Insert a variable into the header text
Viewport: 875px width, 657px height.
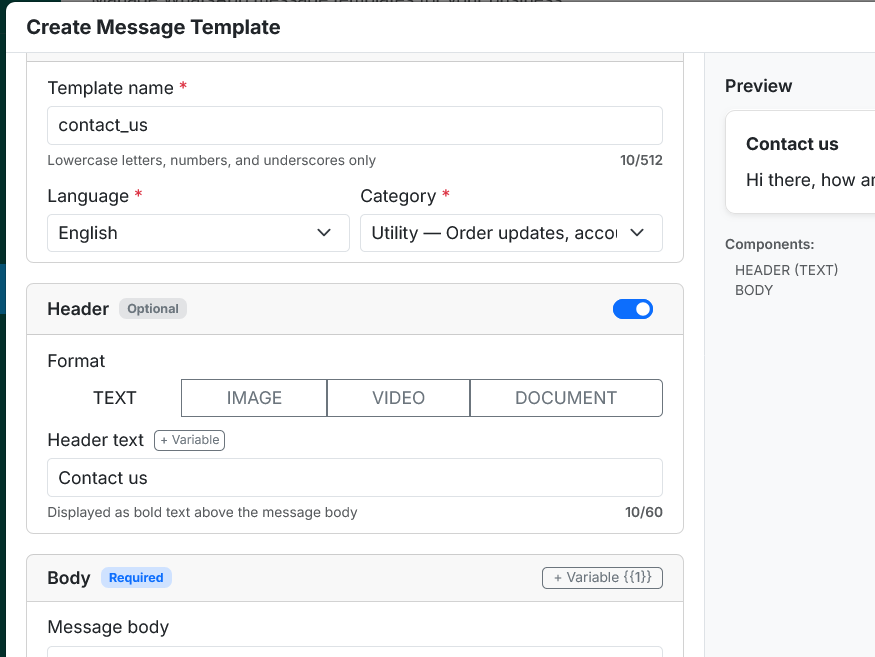189,440
